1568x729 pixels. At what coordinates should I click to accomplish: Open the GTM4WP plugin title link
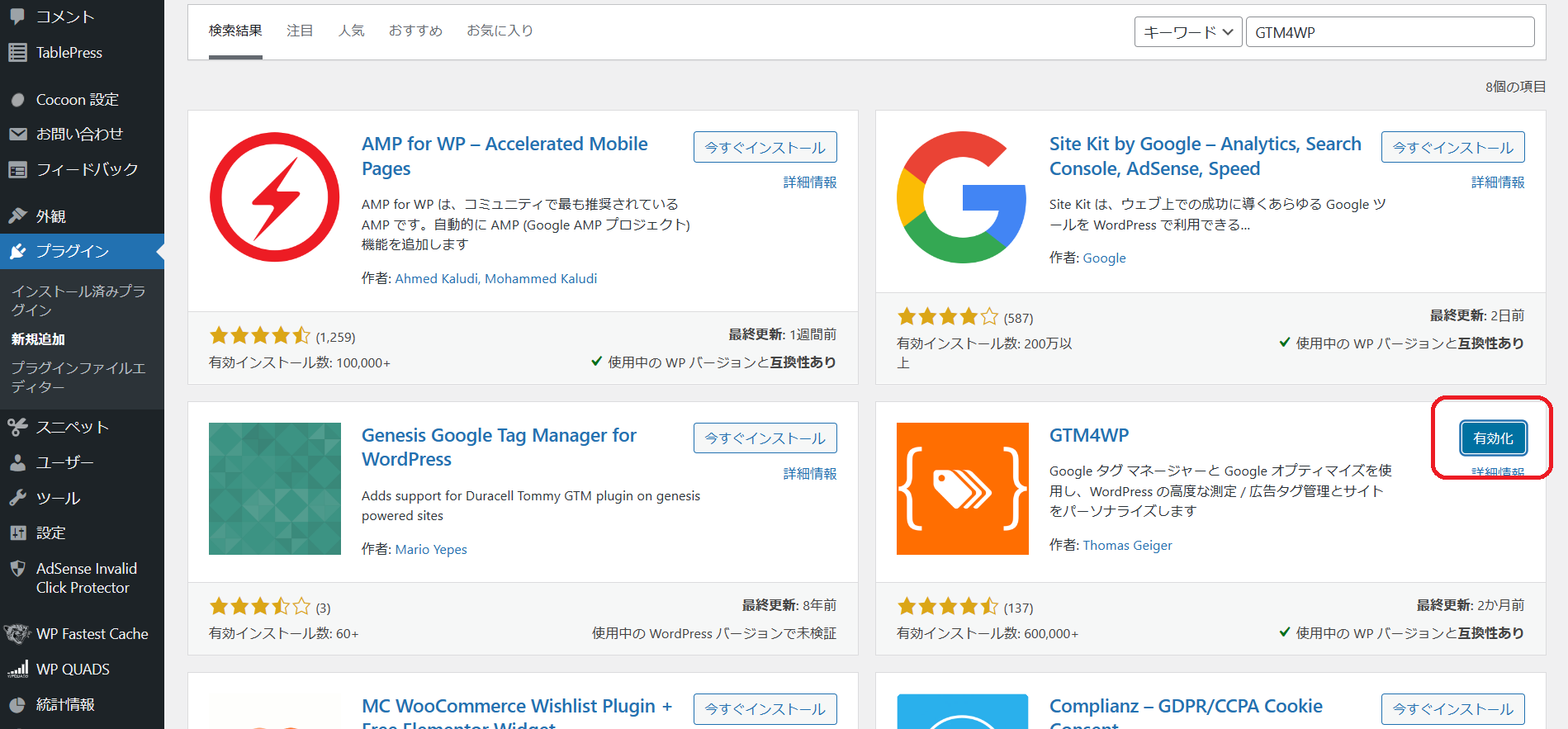pyautogui.click(x=1089, y=435)
